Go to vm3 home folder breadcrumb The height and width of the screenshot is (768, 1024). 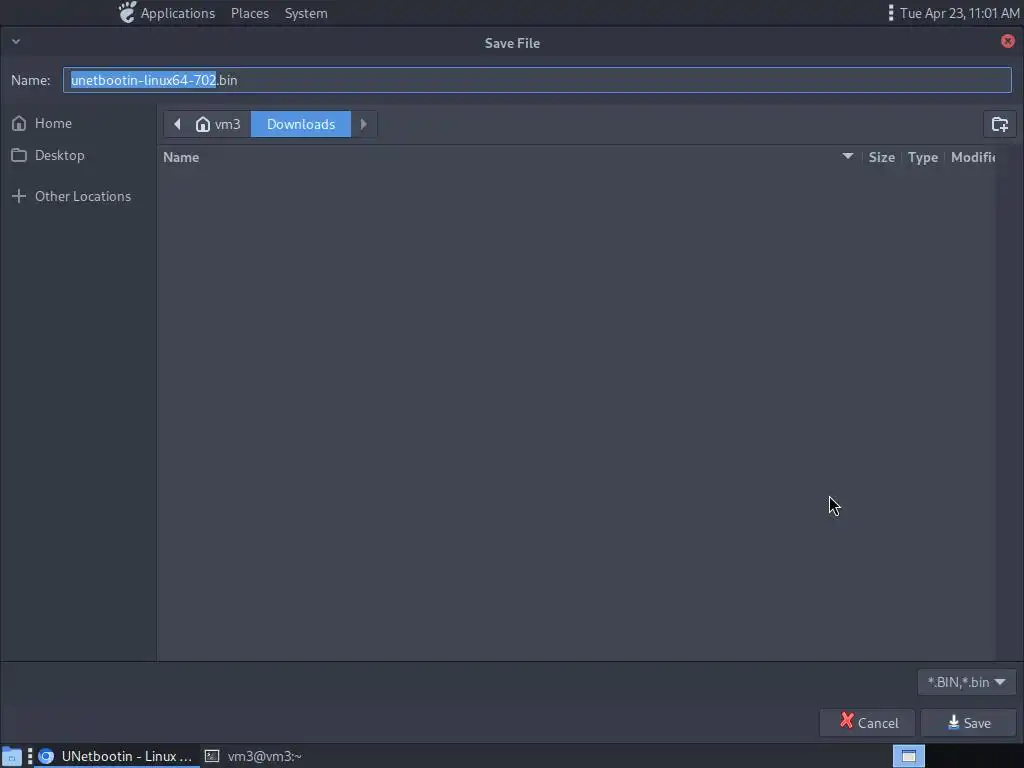coord(218,124)
